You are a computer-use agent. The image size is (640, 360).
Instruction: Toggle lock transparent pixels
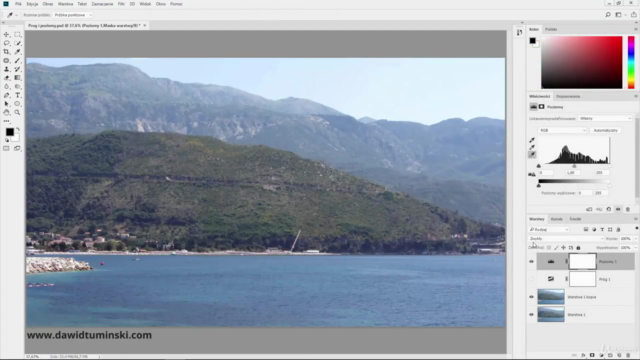click(549, 248)
